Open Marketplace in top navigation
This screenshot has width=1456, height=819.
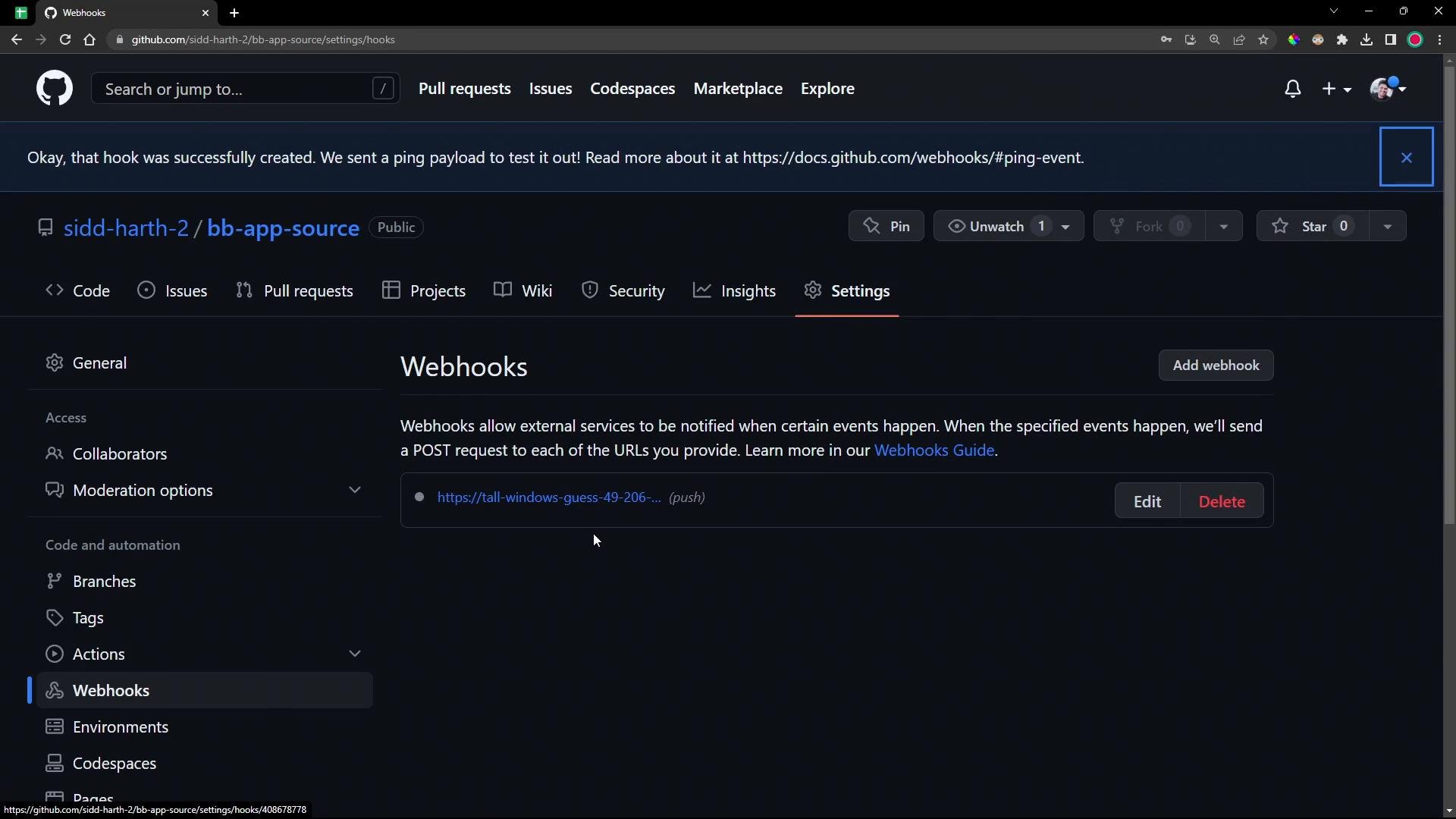tap(738, 89)
